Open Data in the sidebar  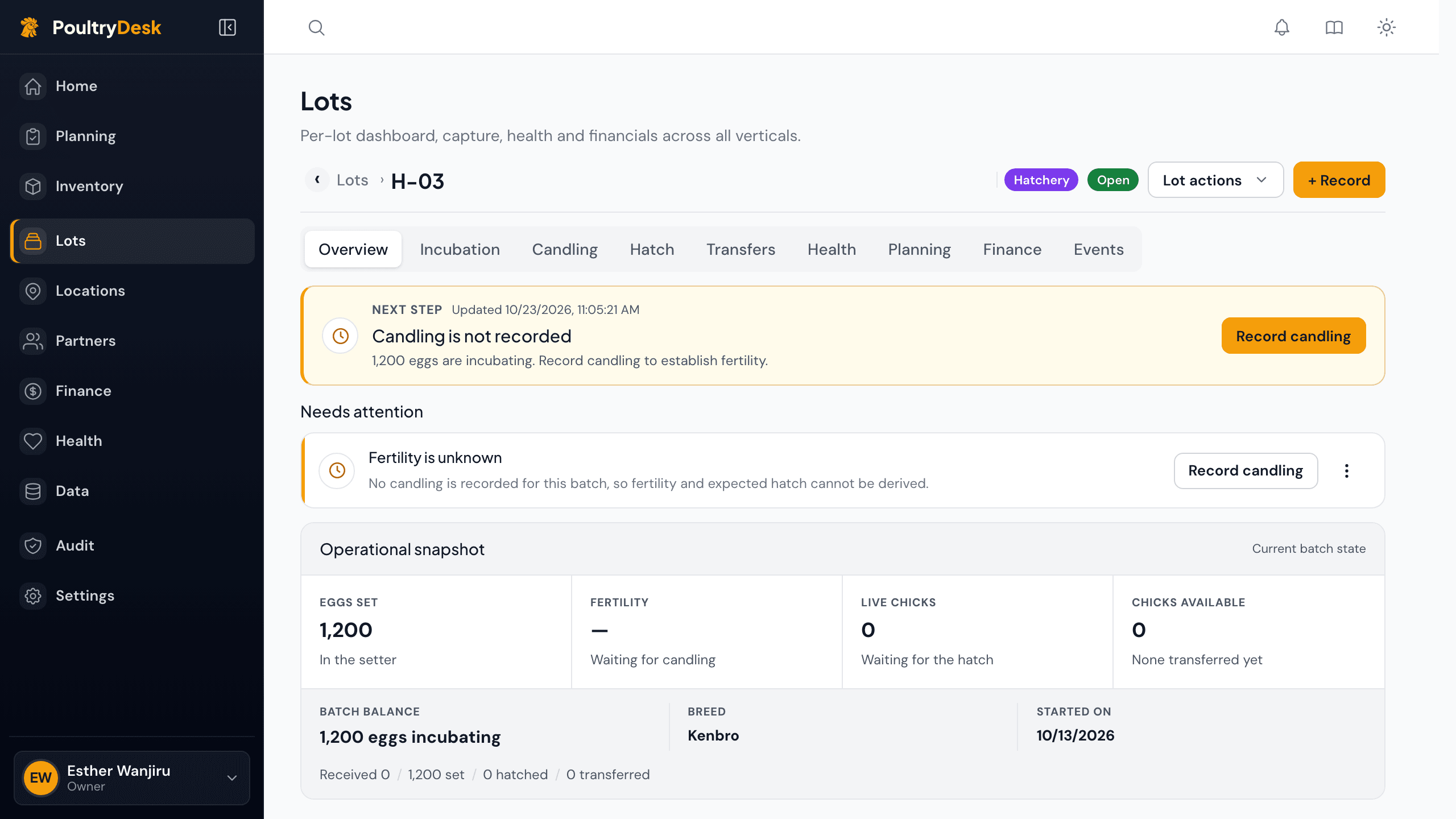(x=132, y=491)
